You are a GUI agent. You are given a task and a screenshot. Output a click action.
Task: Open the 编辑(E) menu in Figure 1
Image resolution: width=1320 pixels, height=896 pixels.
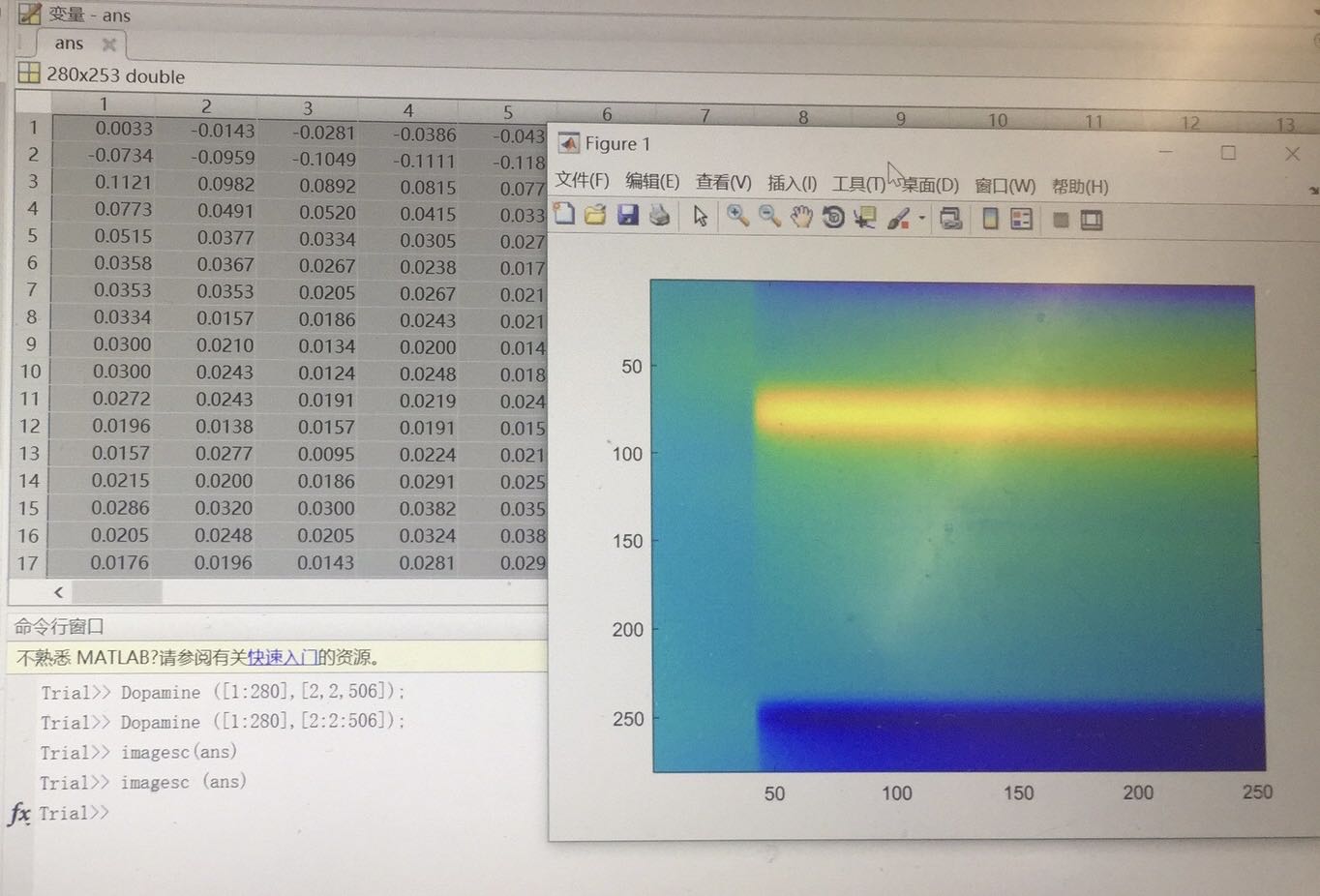[652, 182]
